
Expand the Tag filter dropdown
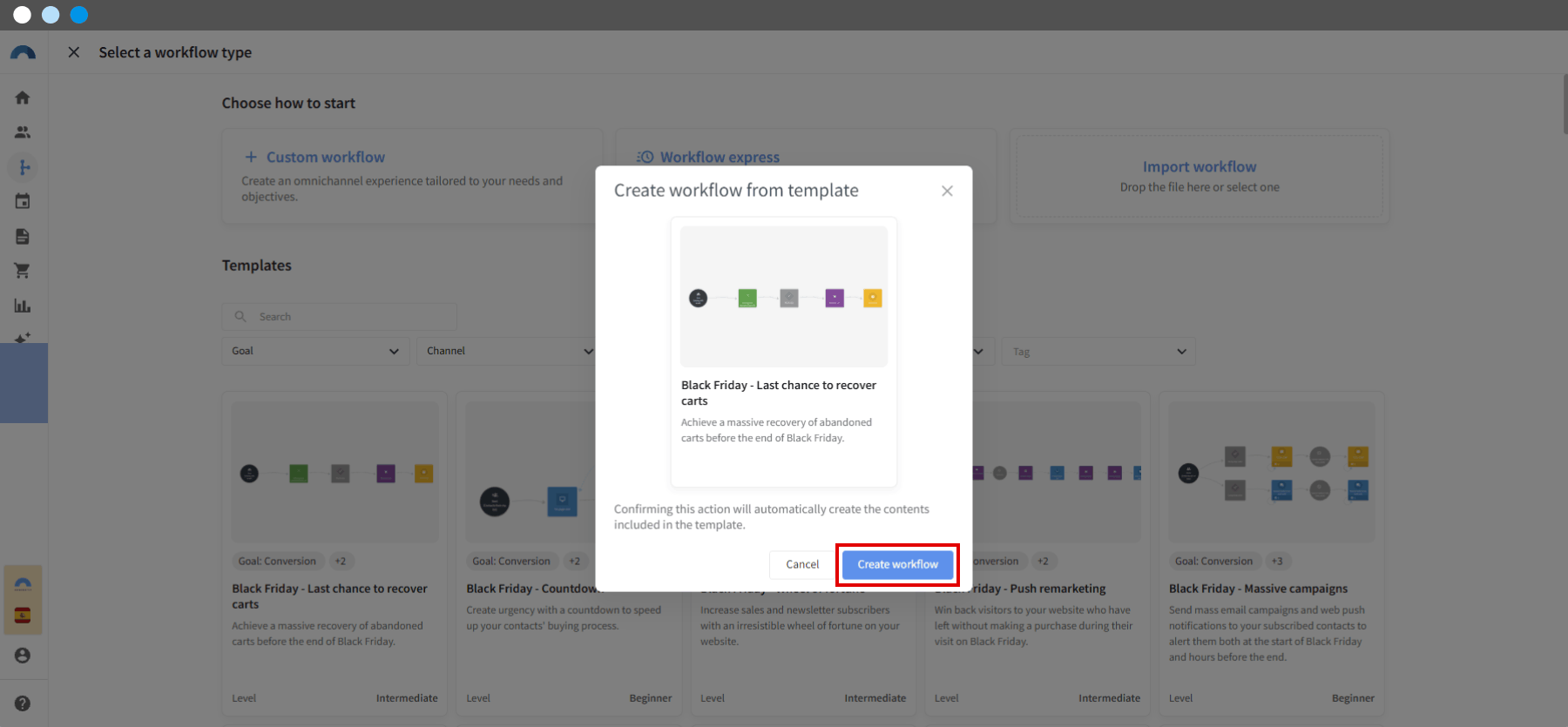pyautogui.click(x=1098, y=352)
